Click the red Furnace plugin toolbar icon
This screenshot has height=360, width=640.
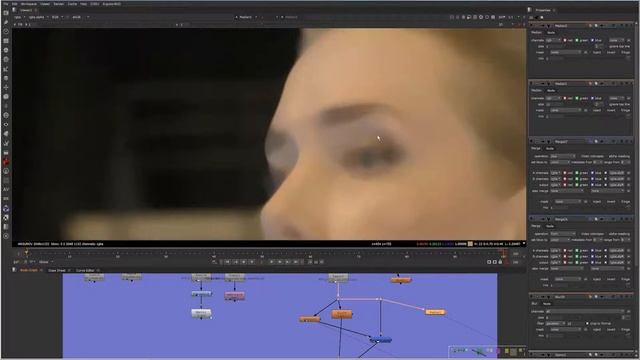pyautogui.click(x=6, y=162)
